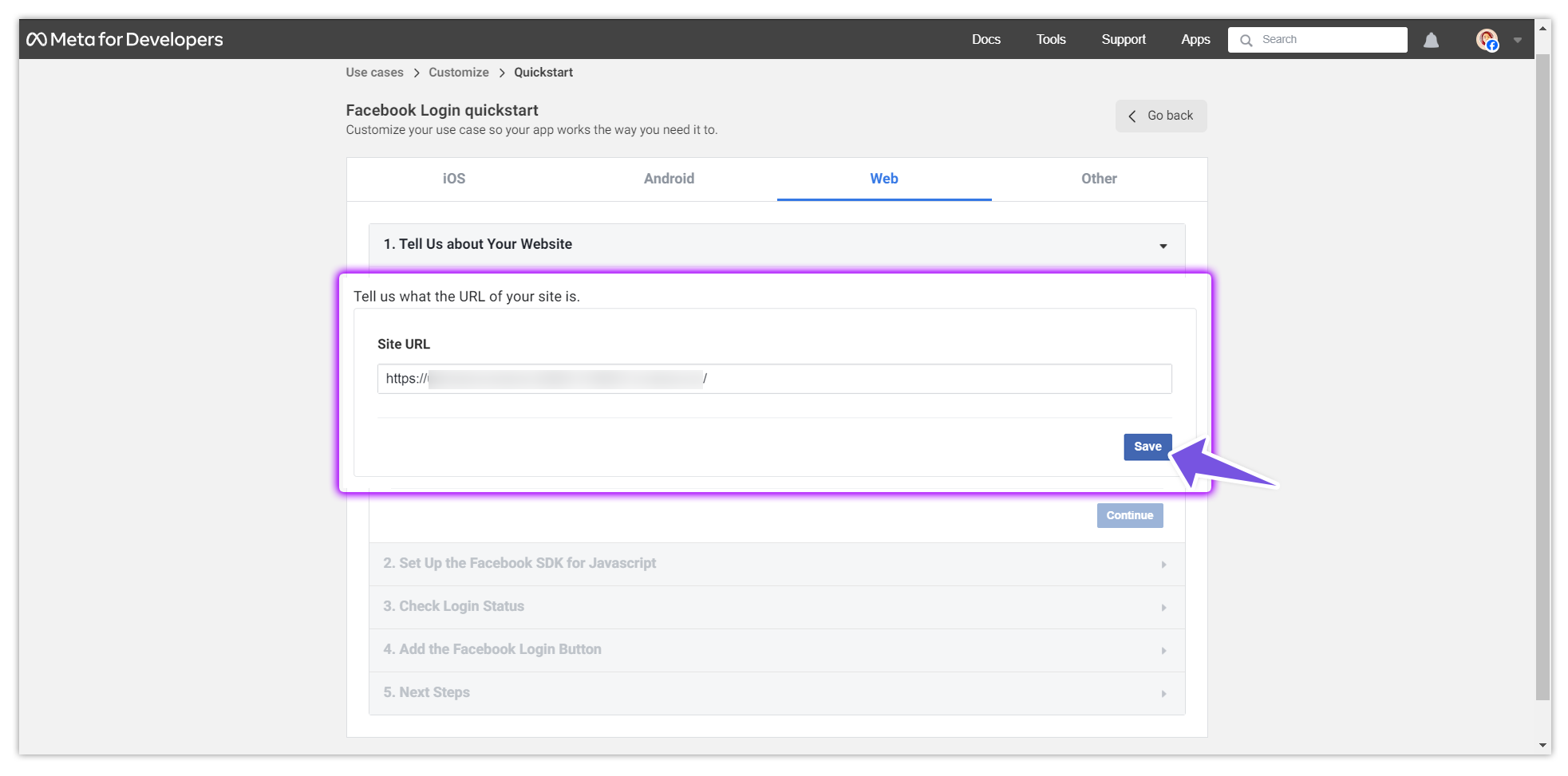This screenshot has height=776, width=1568.
Task: Click the Meta for Developers logo
Action: click(124, 38)
